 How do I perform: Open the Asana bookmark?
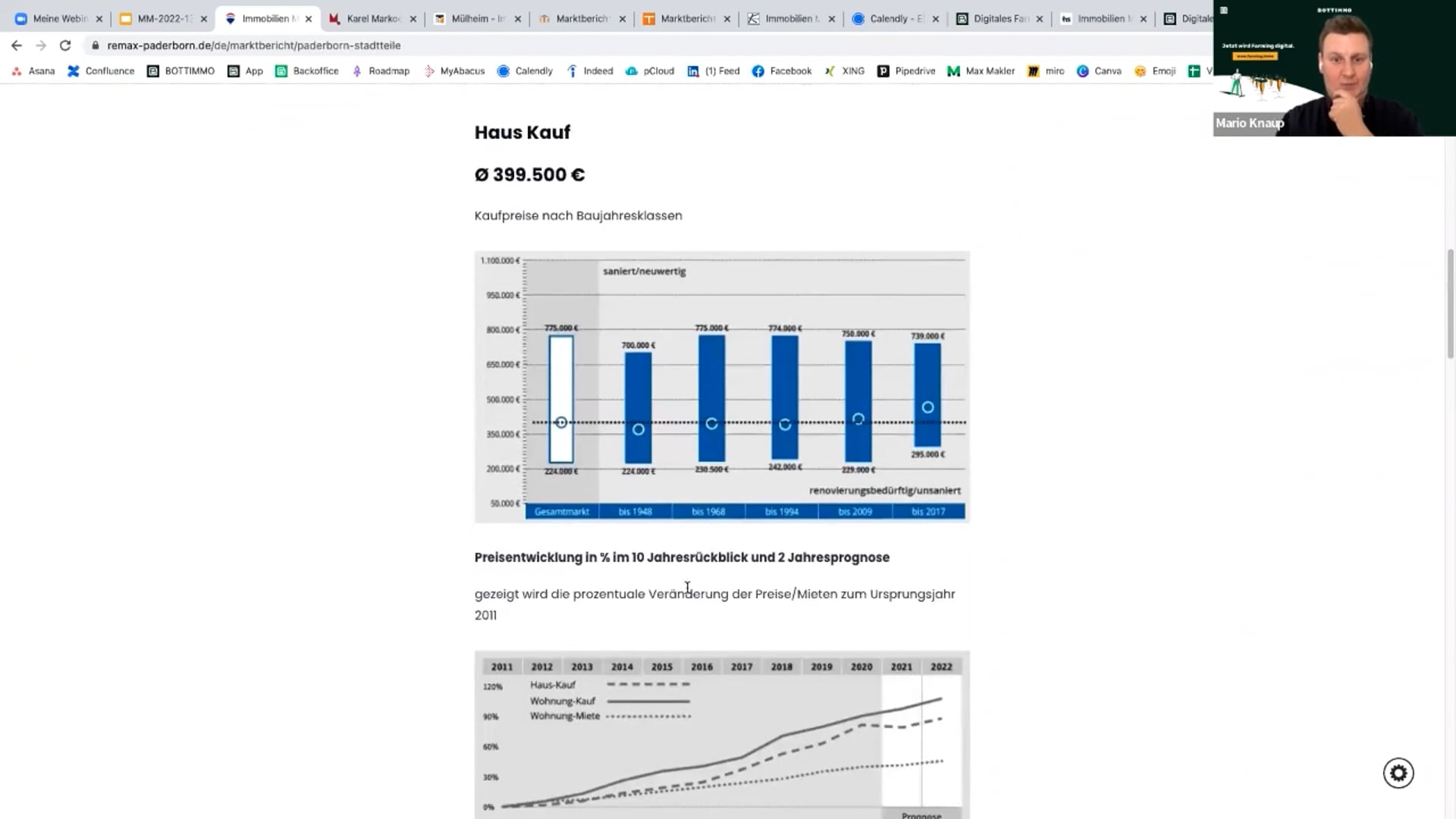pos(33,71)
